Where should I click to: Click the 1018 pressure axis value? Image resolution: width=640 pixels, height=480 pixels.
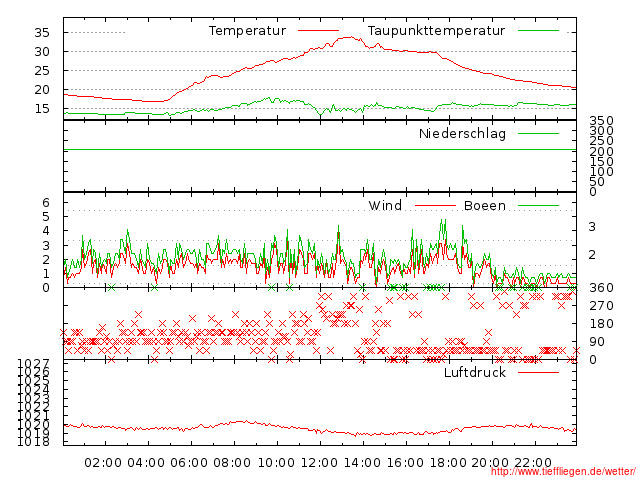(x=33, y=442)
